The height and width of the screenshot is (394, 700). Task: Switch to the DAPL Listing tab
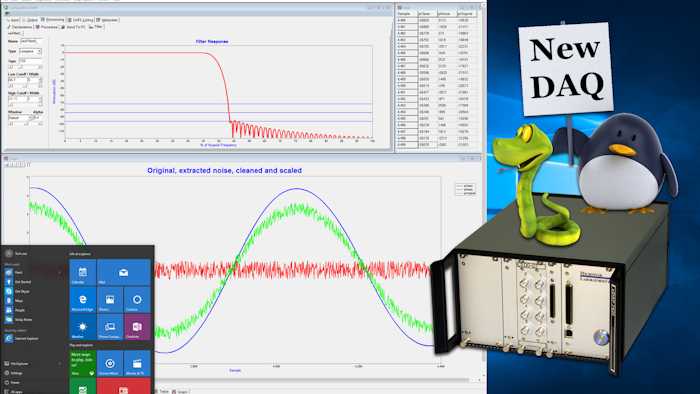[80, 20]
